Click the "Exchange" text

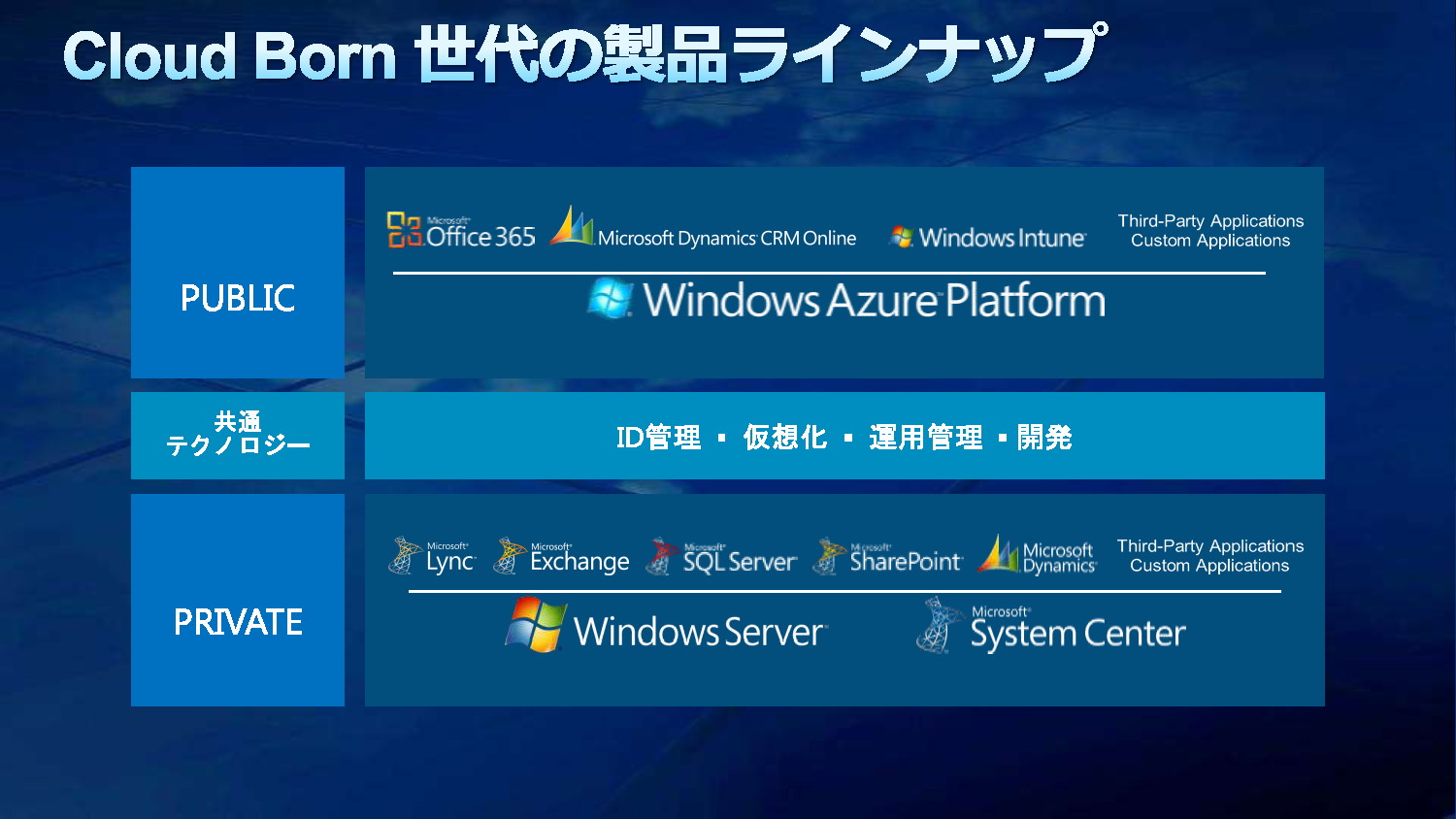[580, 562]
